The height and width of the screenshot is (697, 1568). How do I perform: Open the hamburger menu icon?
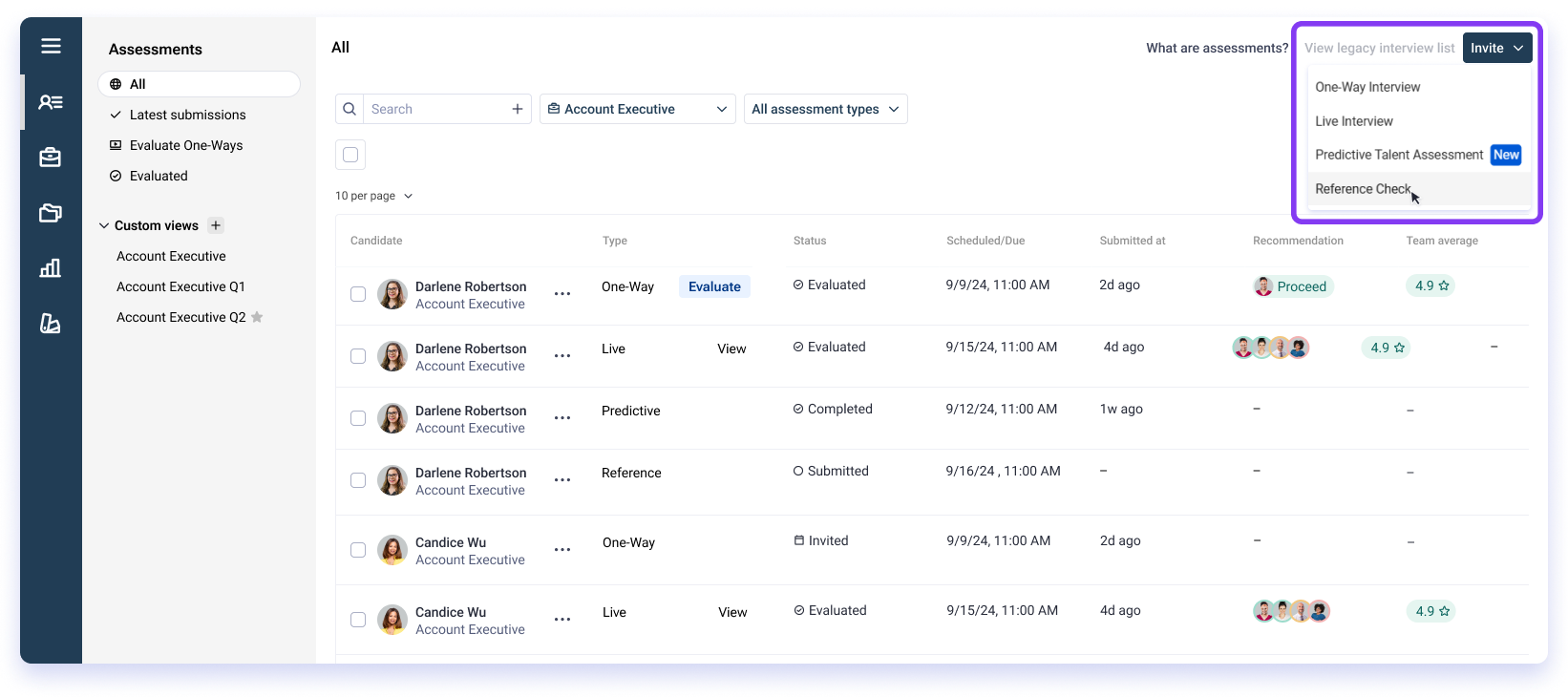pyautogui.click(x=51, y=46)
